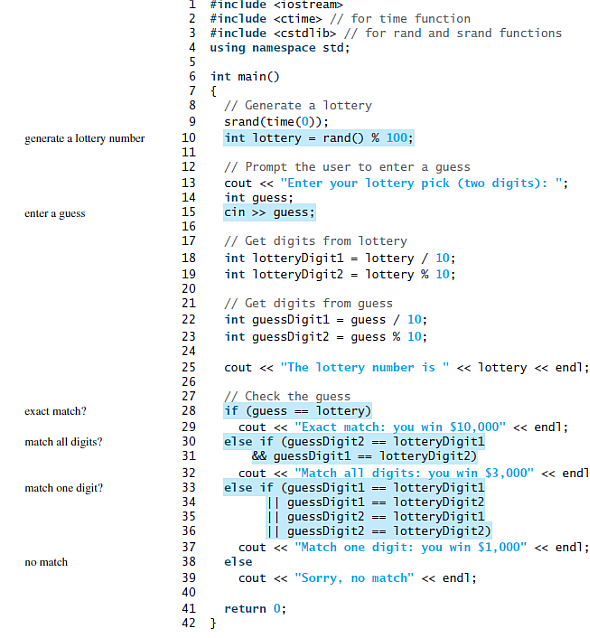Click the highlighted 'if (guess == lottery)' condition
The image size is (590, 638).
pyautogui.click(x=297, y=411)
